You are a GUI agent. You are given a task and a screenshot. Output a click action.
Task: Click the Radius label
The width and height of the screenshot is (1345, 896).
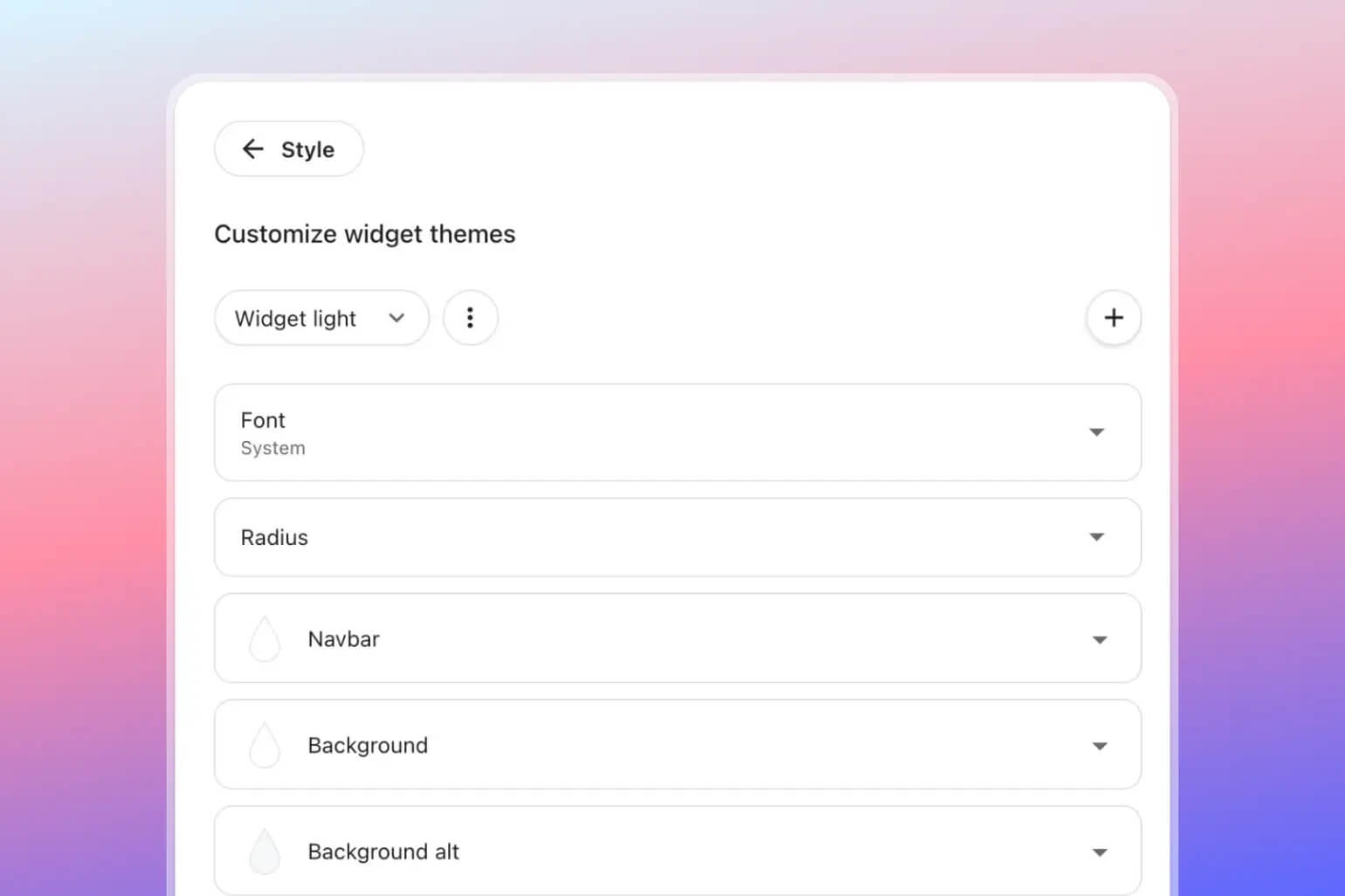point(274,538)
